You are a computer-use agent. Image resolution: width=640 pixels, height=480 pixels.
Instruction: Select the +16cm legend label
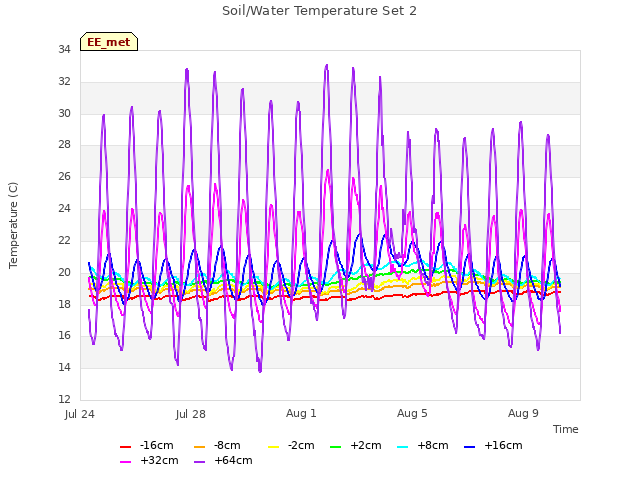503,445
